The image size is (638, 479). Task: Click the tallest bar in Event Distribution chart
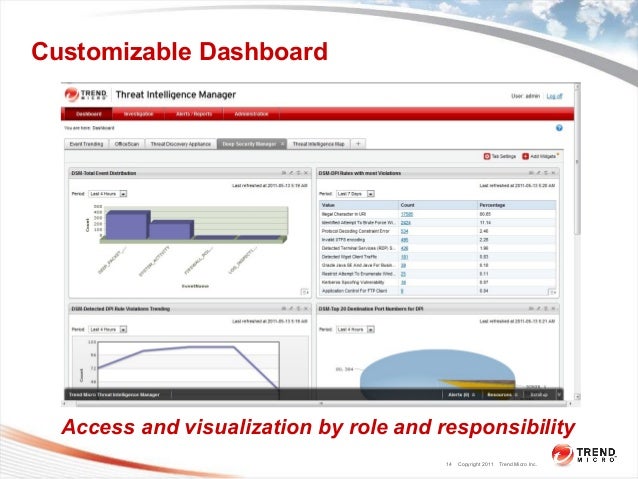click(x=127, y=225)
